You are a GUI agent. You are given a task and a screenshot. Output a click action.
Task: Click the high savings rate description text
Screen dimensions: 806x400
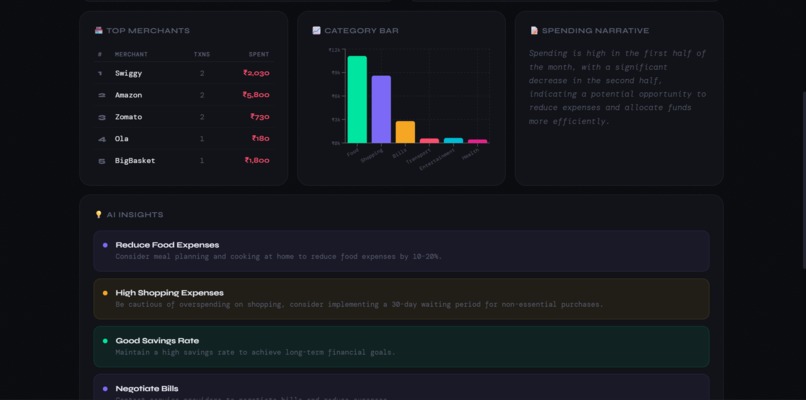255,352
